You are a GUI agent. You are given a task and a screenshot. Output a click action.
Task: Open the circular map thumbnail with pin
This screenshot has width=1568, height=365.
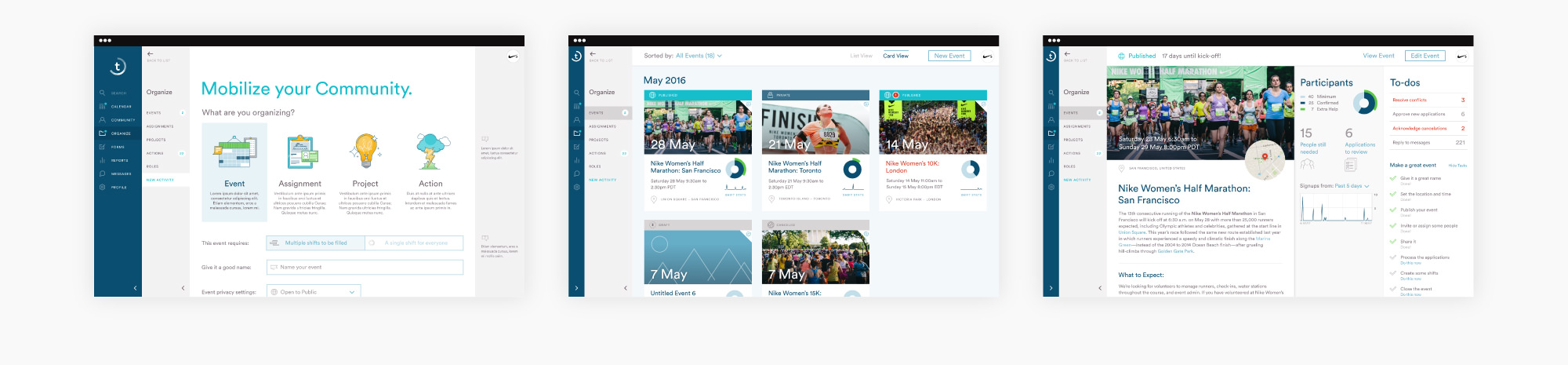(1264, 159)
